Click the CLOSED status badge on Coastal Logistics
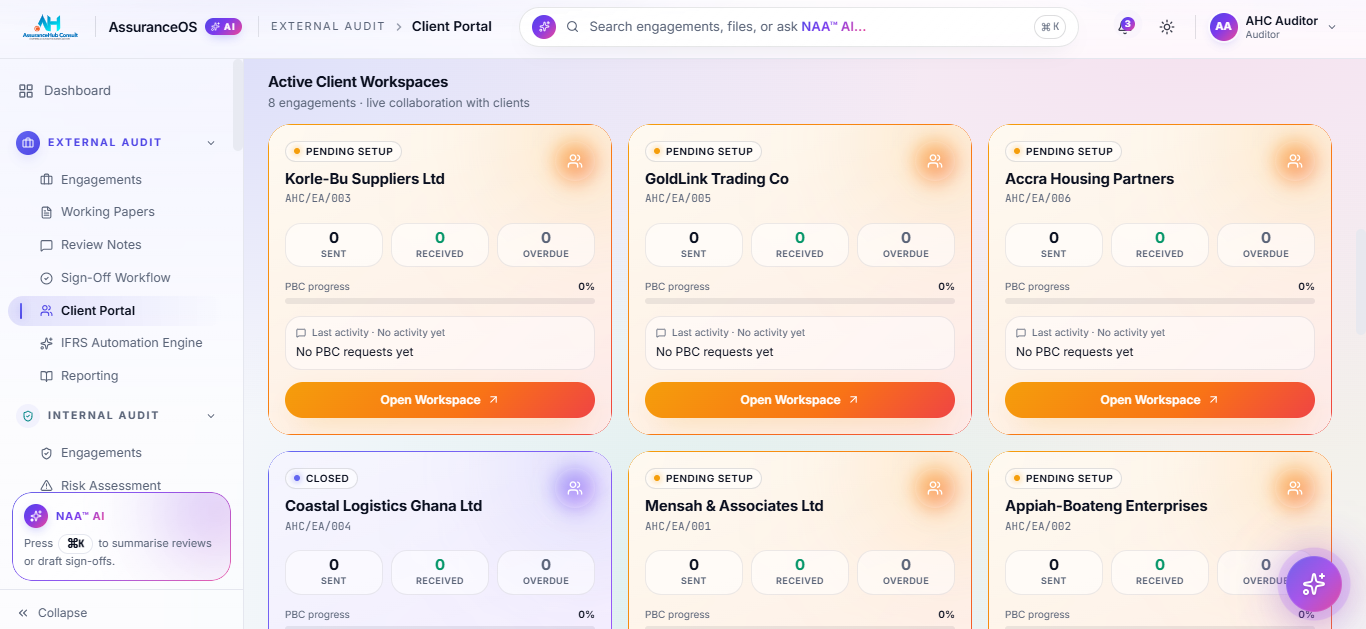Viewport: 1366px width, 629px height. 322,479
